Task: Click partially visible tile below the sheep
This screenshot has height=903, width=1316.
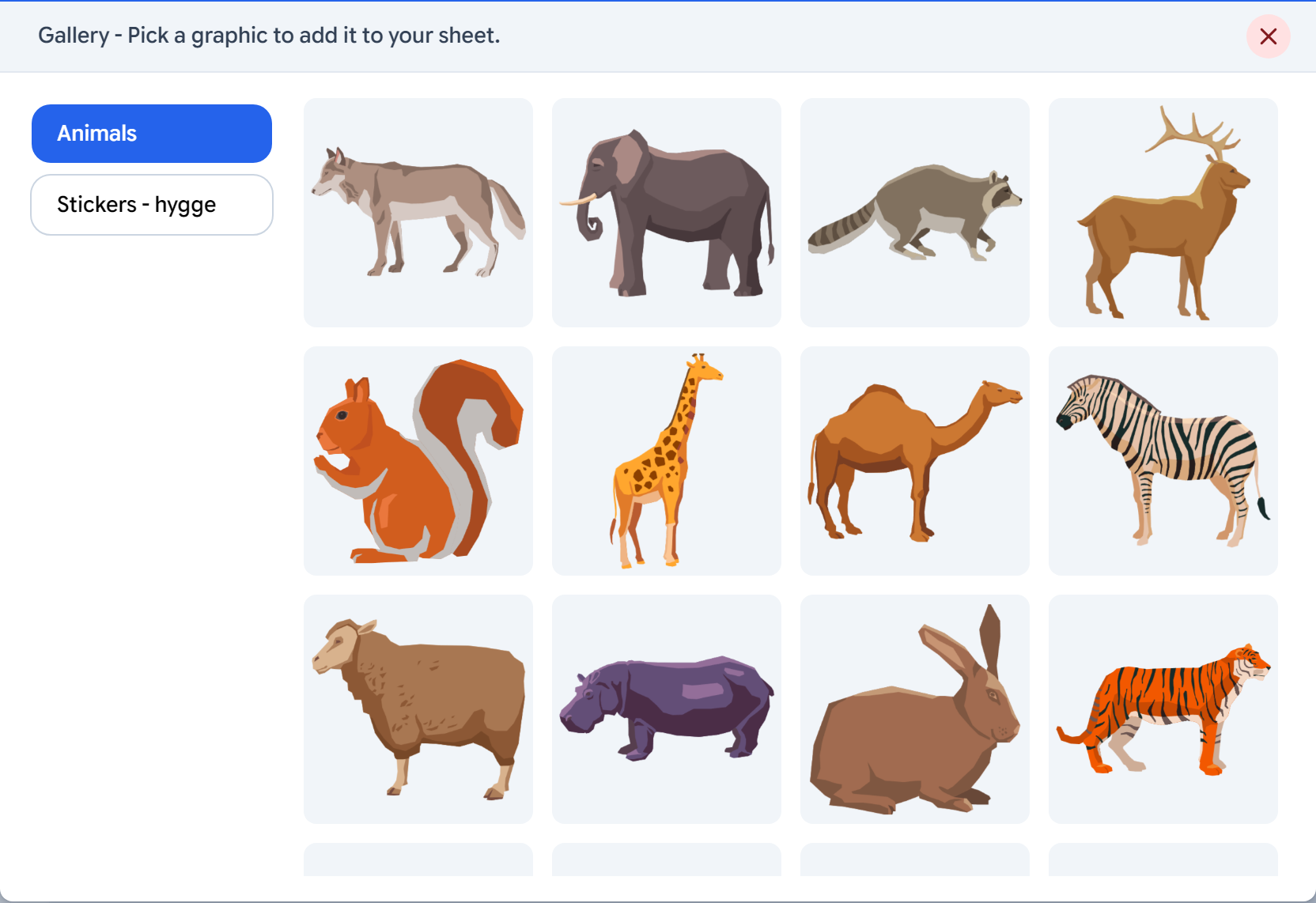Action: coord(418,860)
